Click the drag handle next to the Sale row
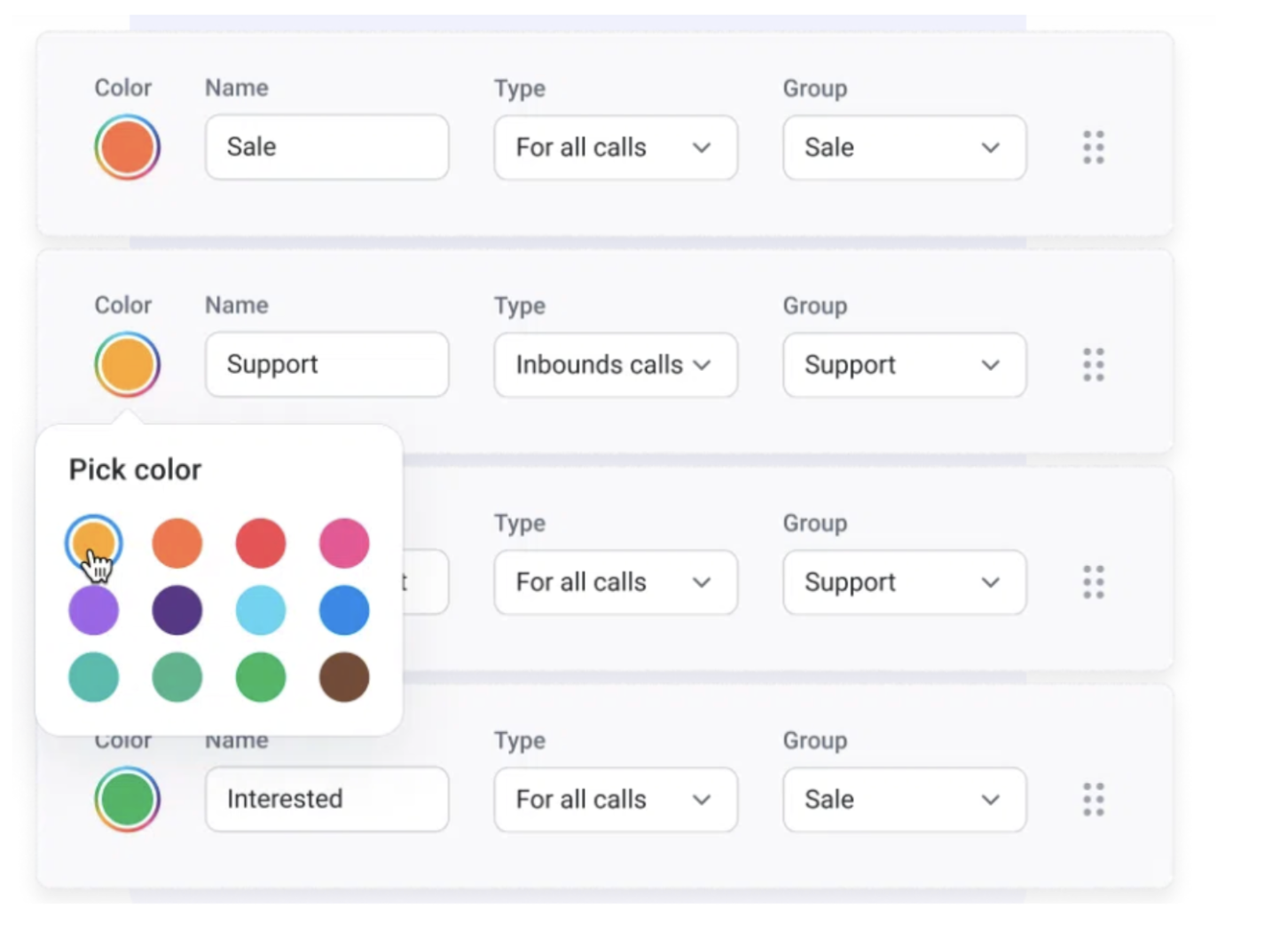Viewport: 1288px width, 939px height. click(x=1093, y=147)
